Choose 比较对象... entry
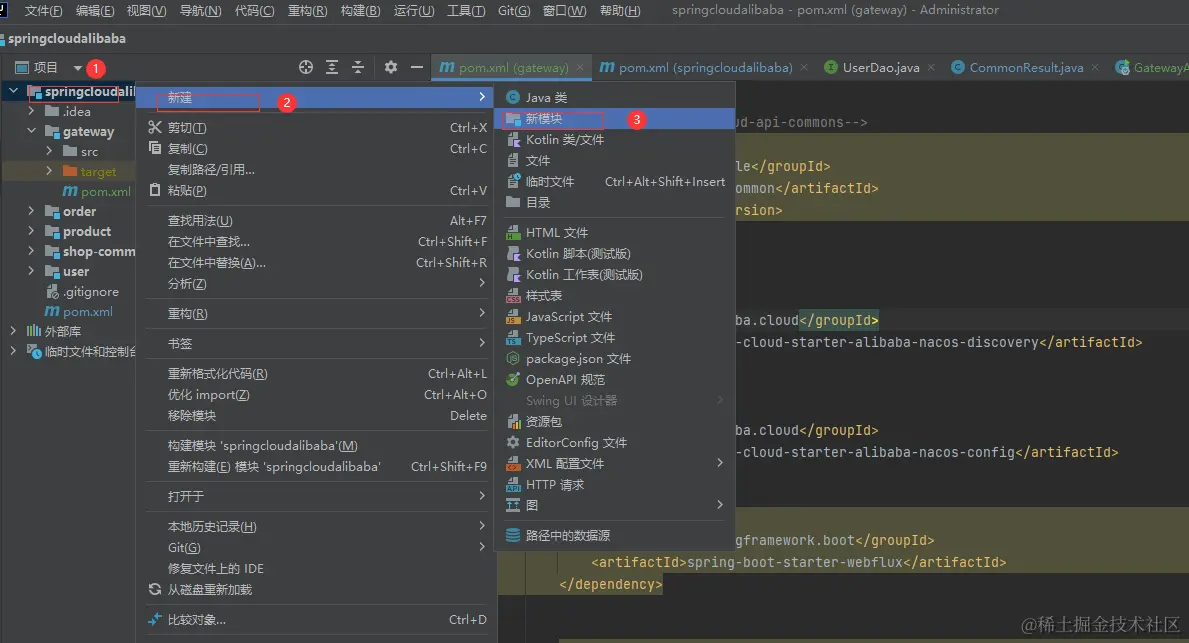 [x=317, y=619]
